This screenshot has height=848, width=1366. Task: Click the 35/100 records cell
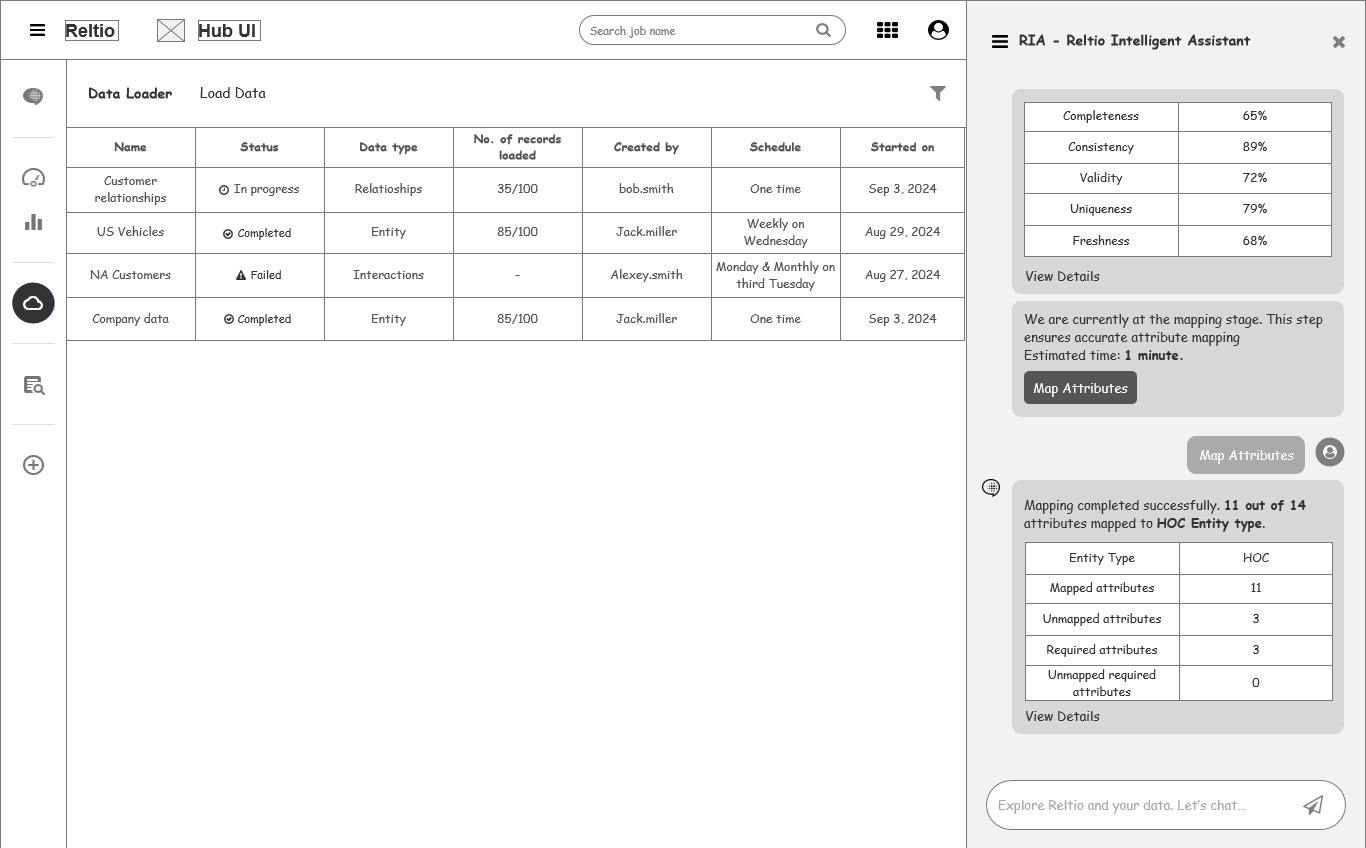pyautogui.click(x=517, y=189)
